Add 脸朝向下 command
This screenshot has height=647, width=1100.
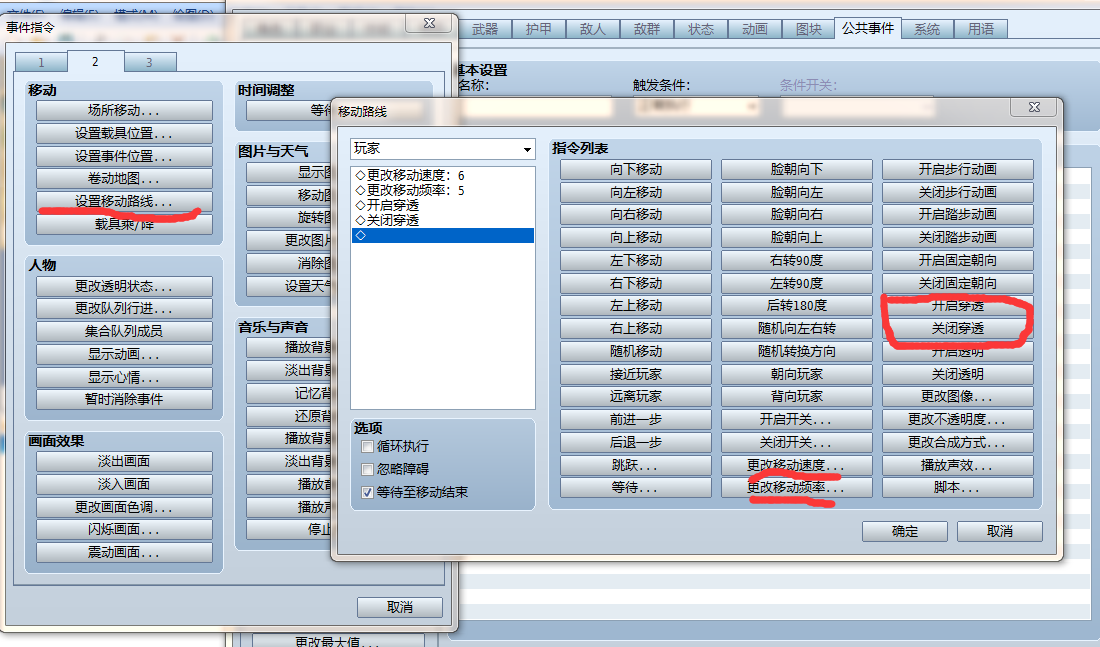[x=797, y=169]
